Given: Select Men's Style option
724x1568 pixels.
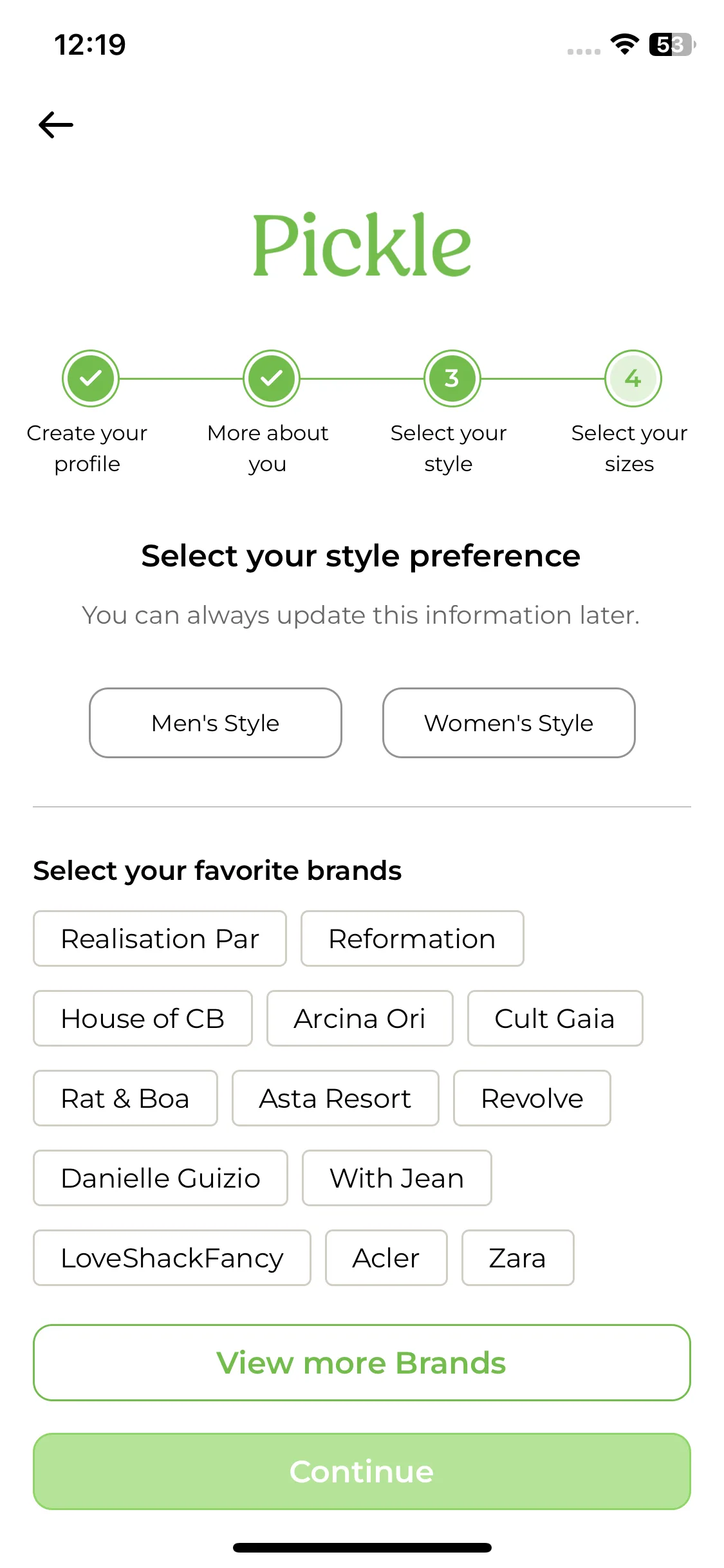Looking at the screenshot, I should [x=216, y=723].
